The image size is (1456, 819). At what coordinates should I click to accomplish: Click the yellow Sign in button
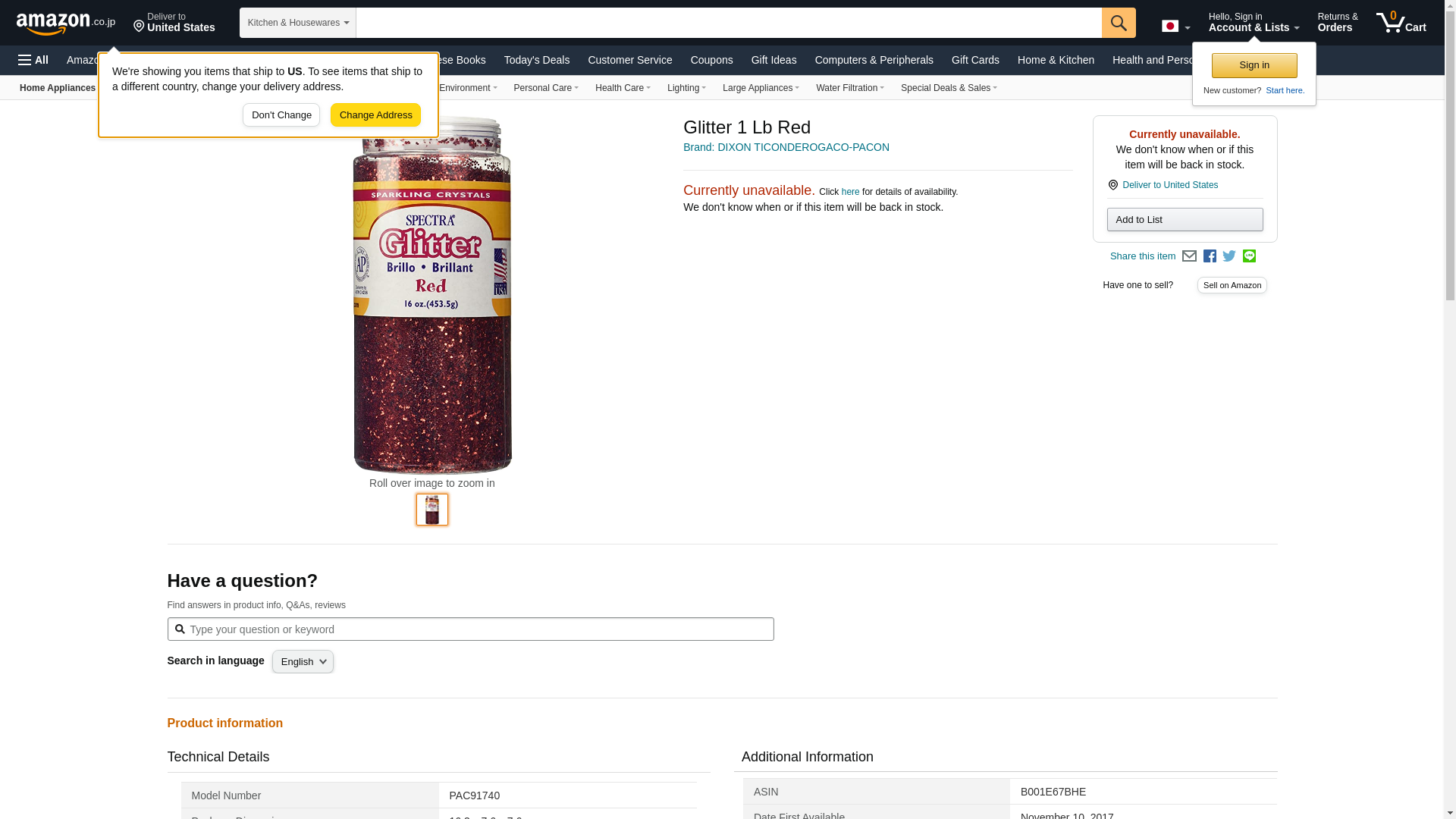tap(1254, 65)
